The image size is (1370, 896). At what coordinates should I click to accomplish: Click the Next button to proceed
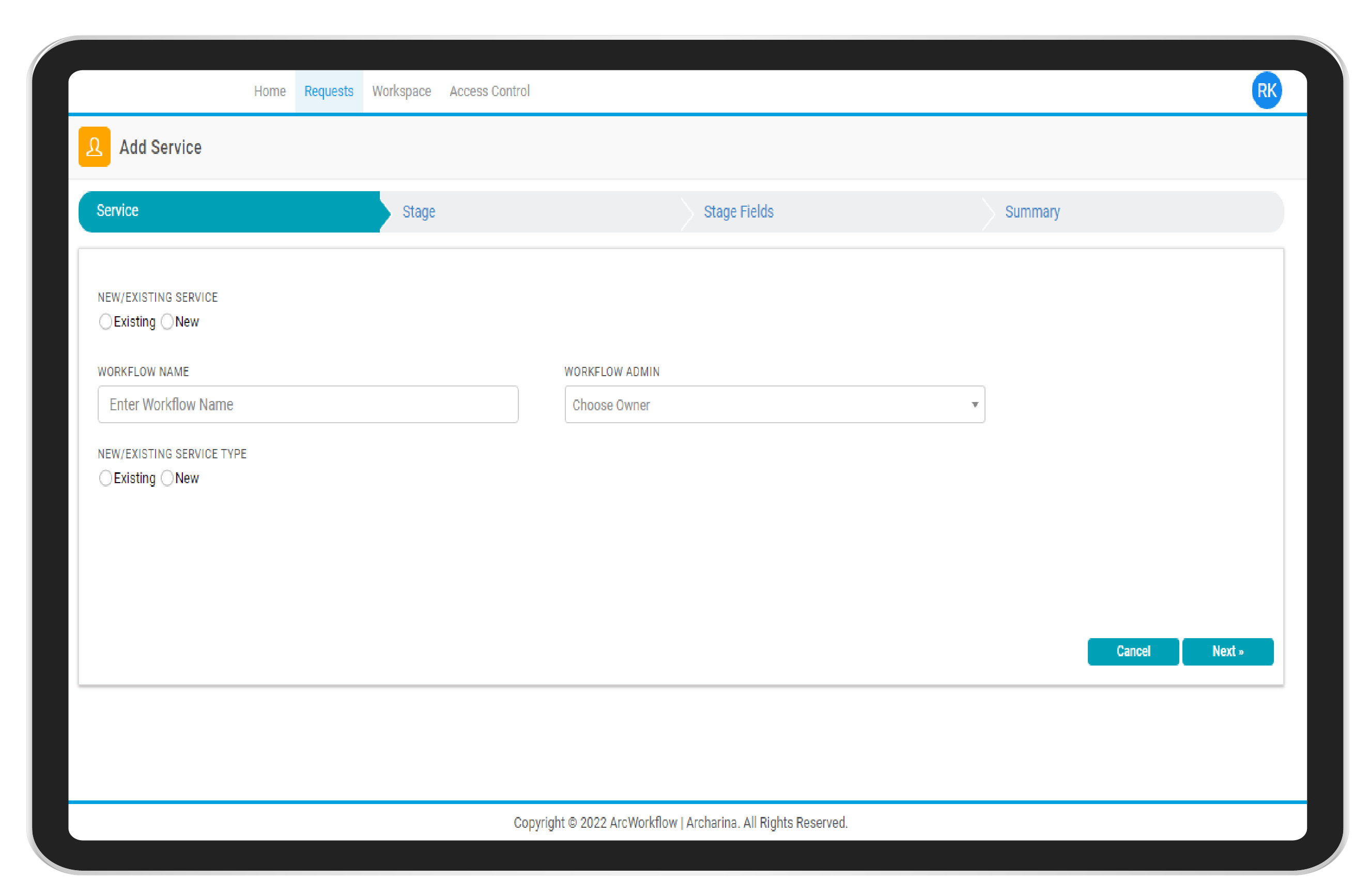(1228, 651)
